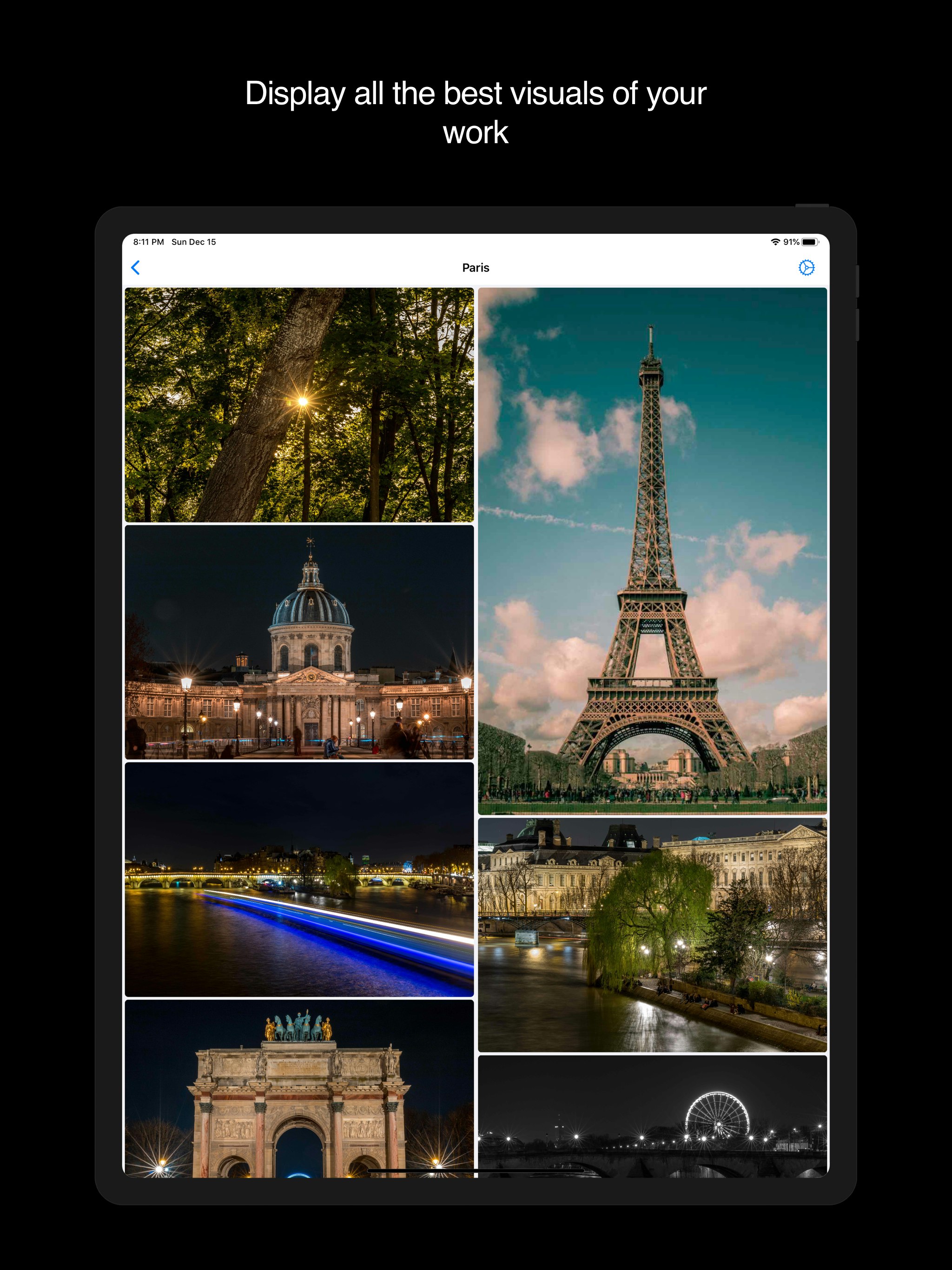Select the "Paris" album title
The width and height of the screenshot is (952, 1270).
[476, 268]
